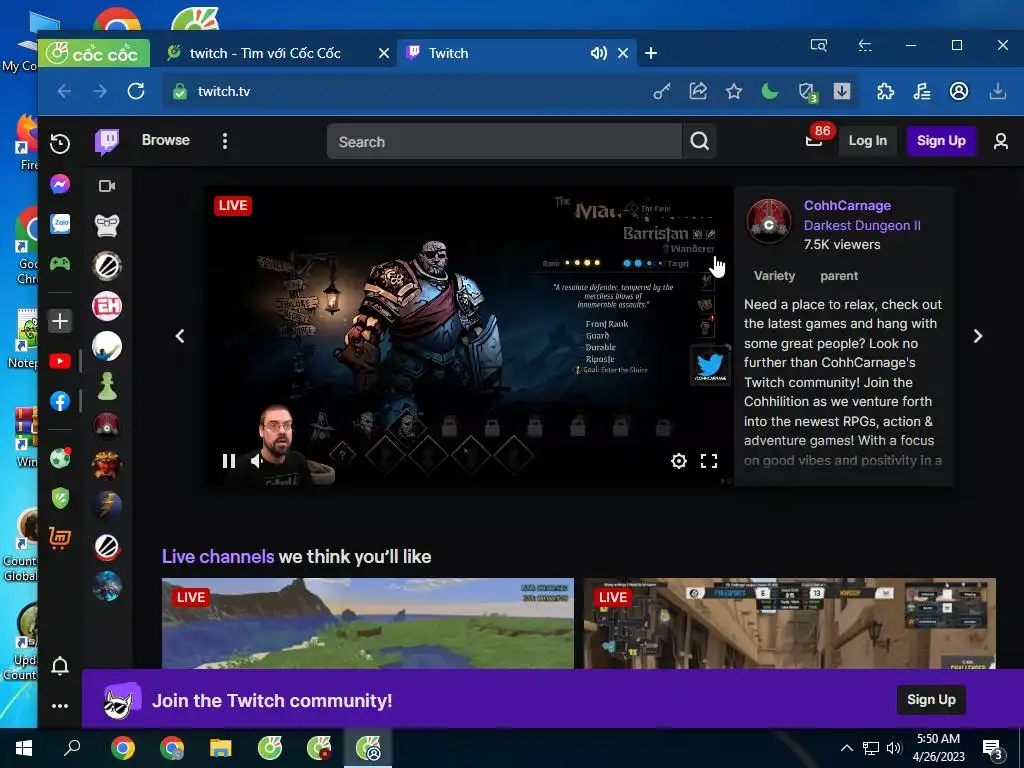The image size is (1024, 768).
Task: Click the Twitch search magnifier button
Action: 699,141
